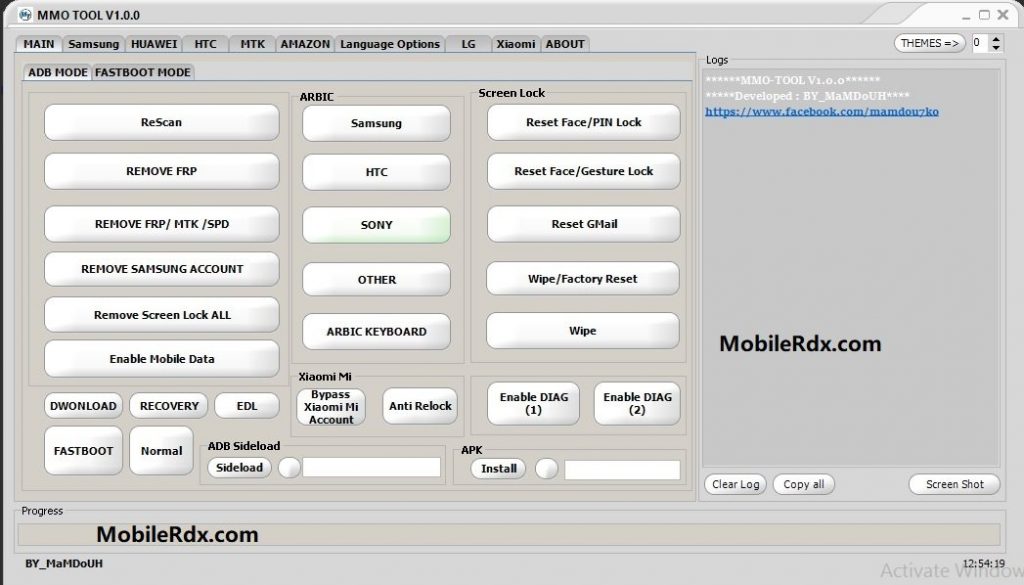
Task: Click the MMO TOOL app icon in title bar
Action: 25,14
